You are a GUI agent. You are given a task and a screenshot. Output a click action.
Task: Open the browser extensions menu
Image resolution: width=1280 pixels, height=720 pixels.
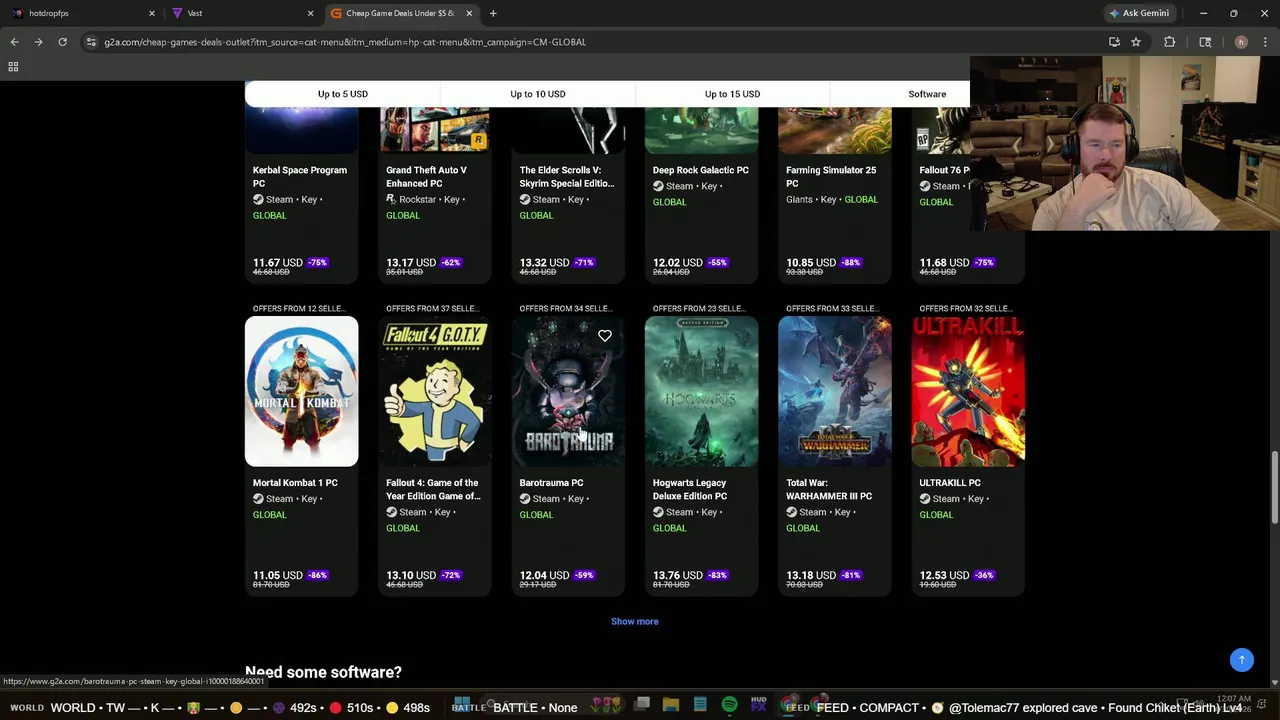coord(1169,42)
